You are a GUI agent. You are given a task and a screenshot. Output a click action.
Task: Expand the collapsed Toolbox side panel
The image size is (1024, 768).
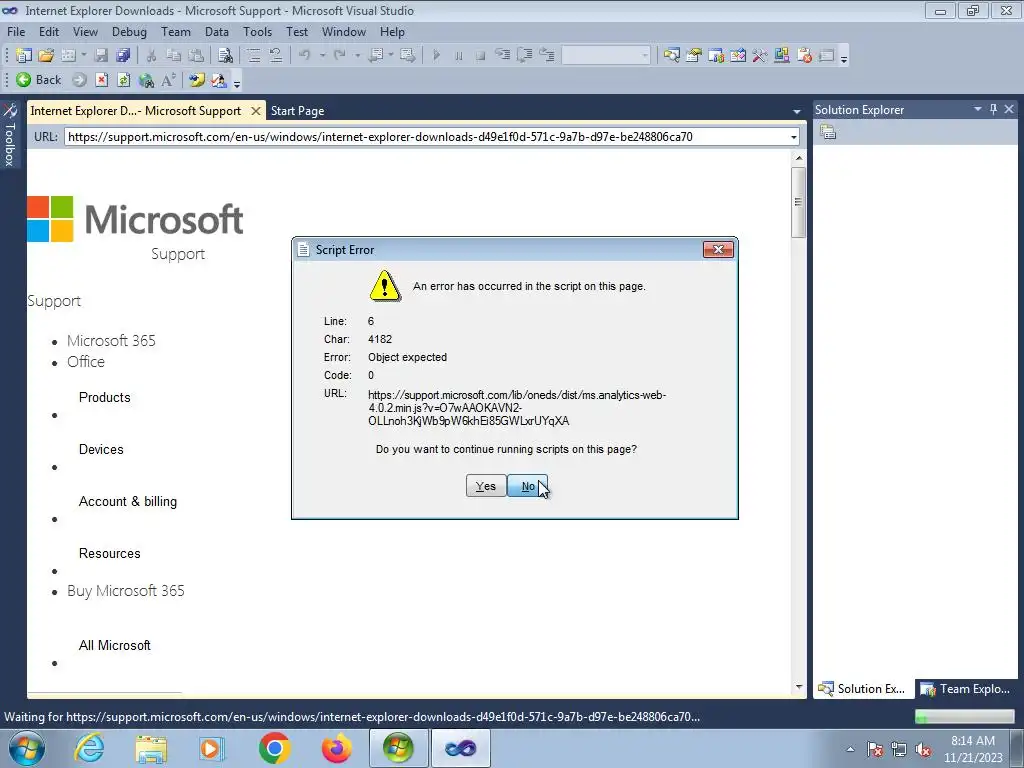point(10,135)
